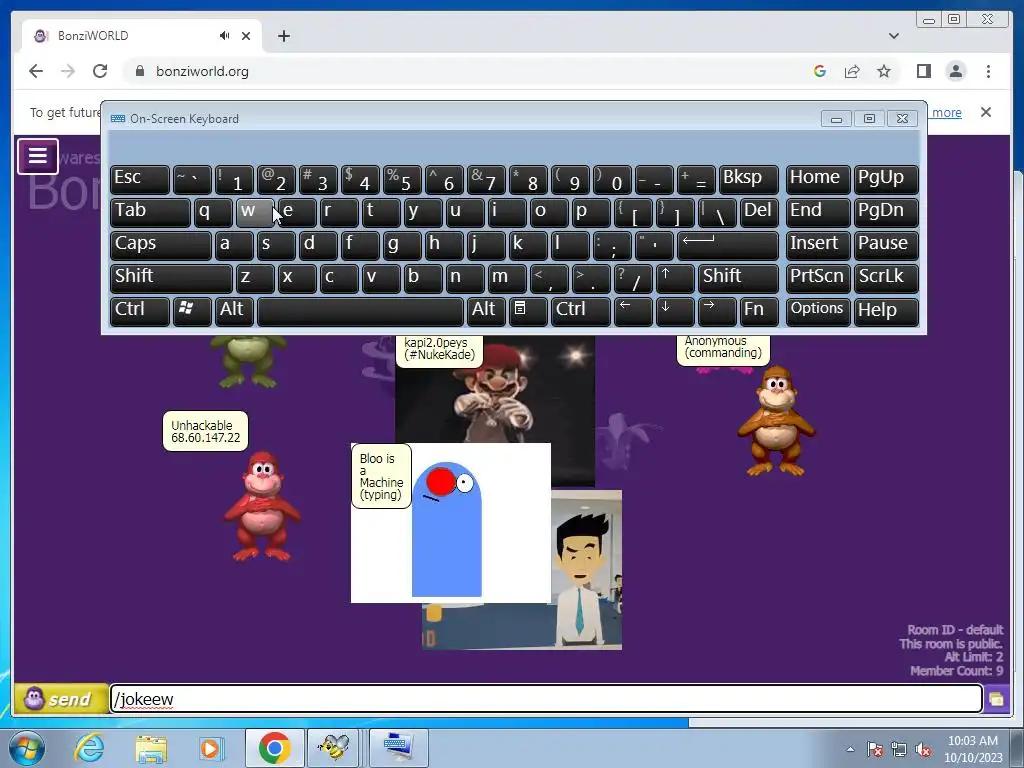Open Windows Explorer folder in taskbar
The image size is (1024, 768).
[151, 748]
